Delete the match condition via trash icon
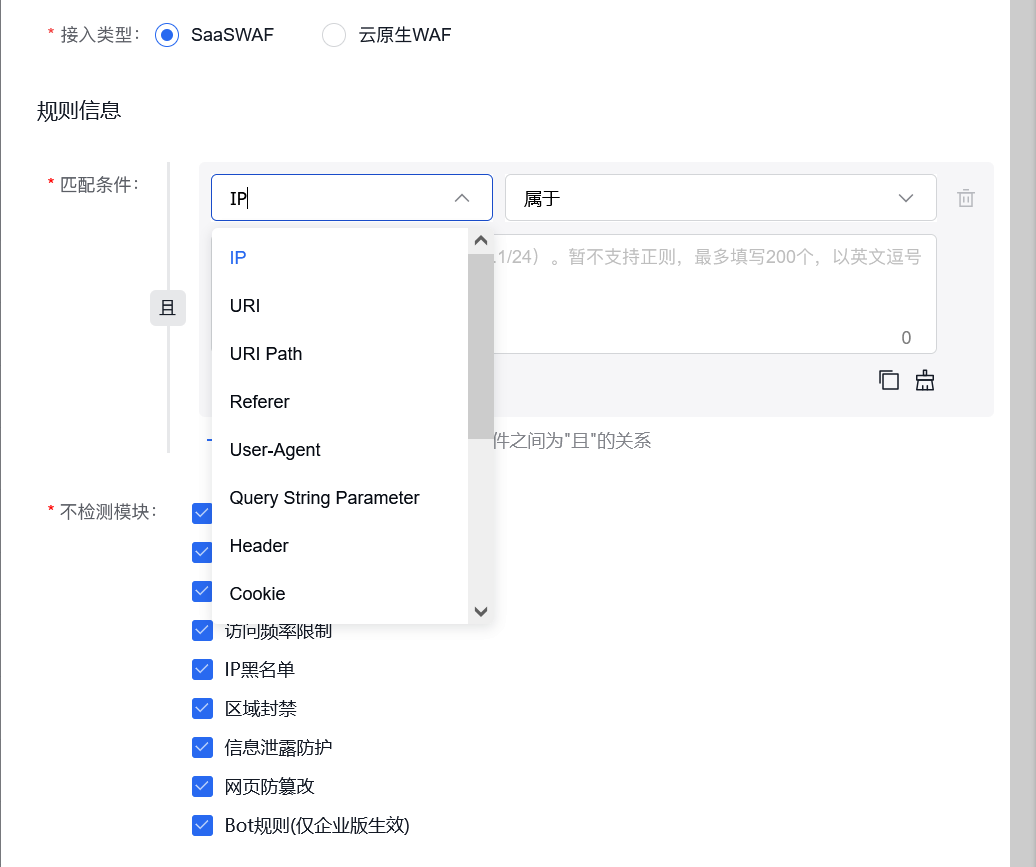The image size is (1036, 867). (965, 197)
